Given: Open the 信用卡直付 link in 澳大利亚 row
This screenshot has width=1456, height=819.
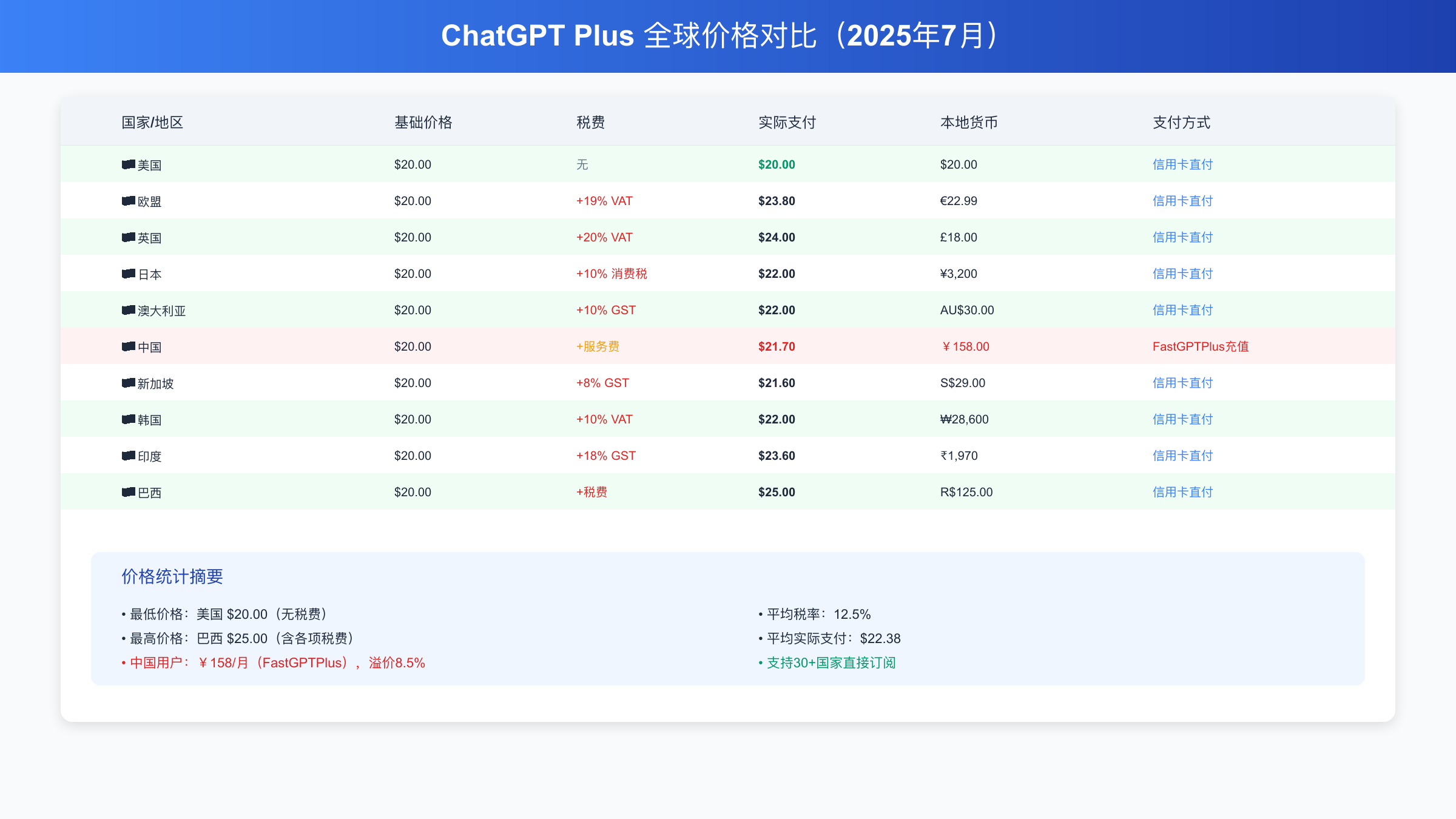Looking at the screenshot, I should click(x=1182, y=310).
